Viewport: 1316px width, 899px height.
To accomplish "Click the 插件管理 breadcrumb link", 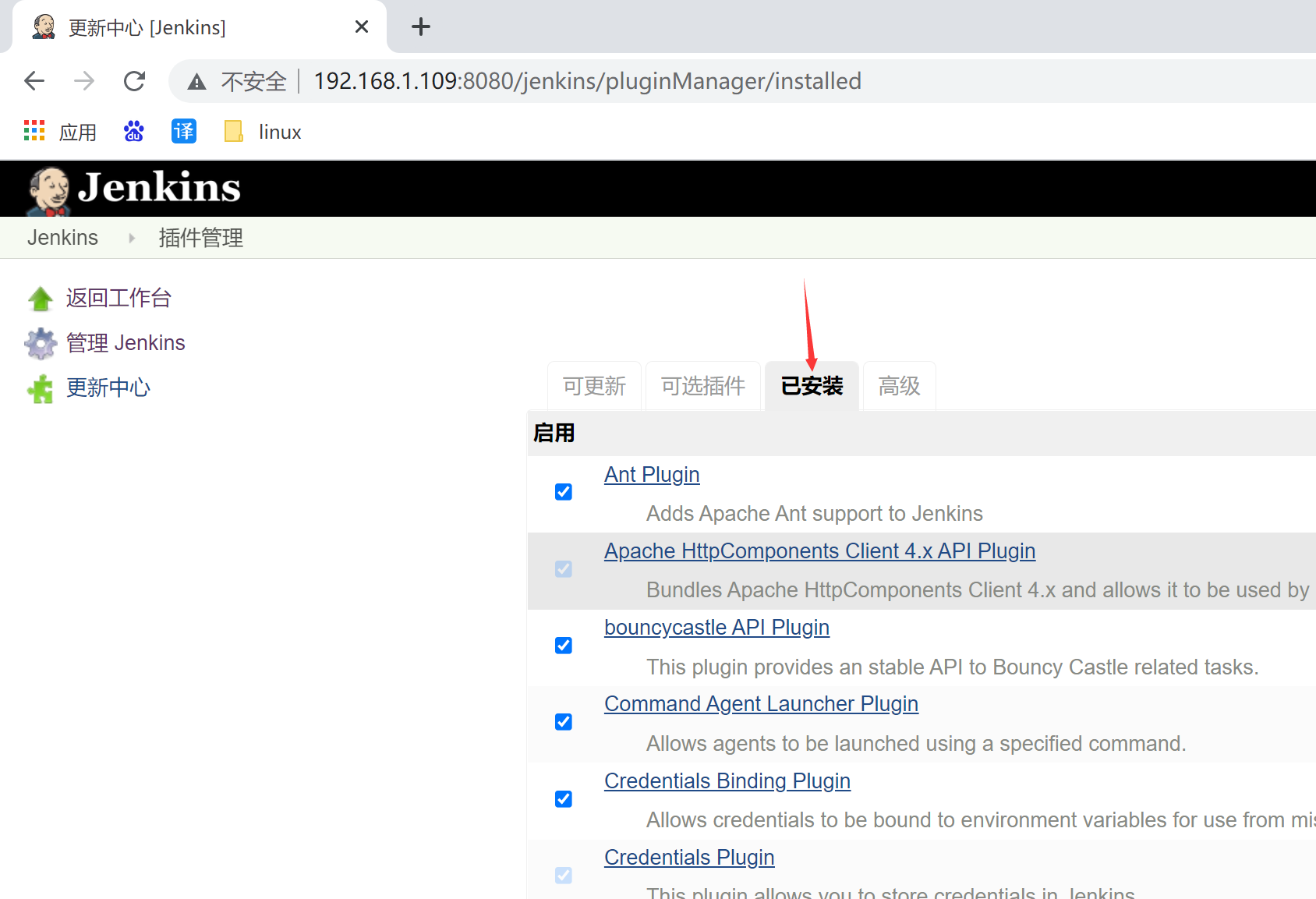I will pyautogui.click(x=200, y=238).
